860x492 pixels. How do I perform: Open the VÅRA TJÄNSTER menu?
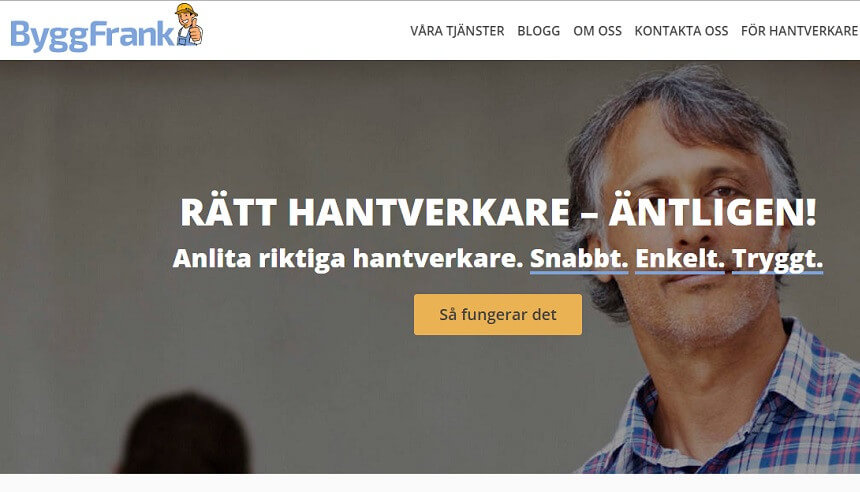[x=457, y=31]
